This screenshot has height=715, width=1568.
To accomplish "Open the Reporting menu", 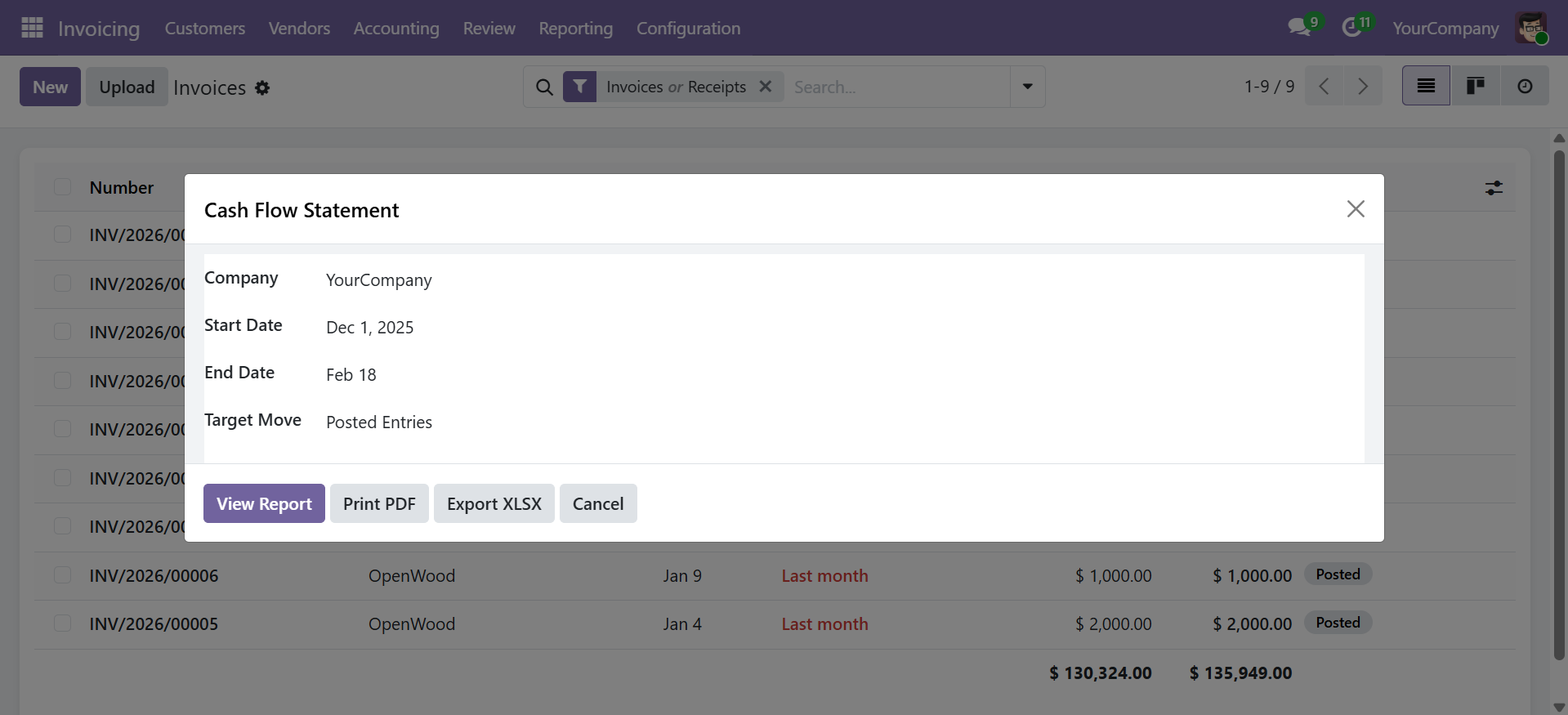I will (575, 29).
